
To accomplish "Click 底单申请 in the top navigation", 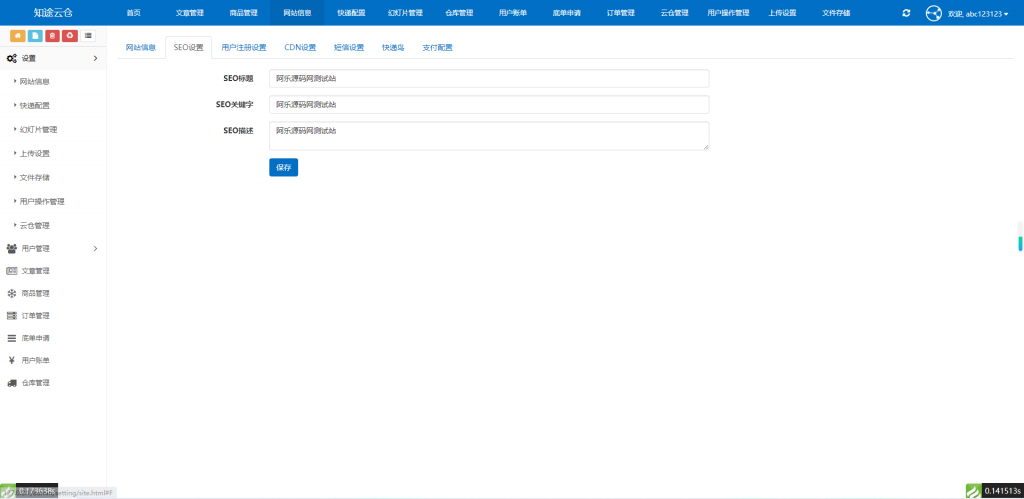I will (x=566, y=13).
